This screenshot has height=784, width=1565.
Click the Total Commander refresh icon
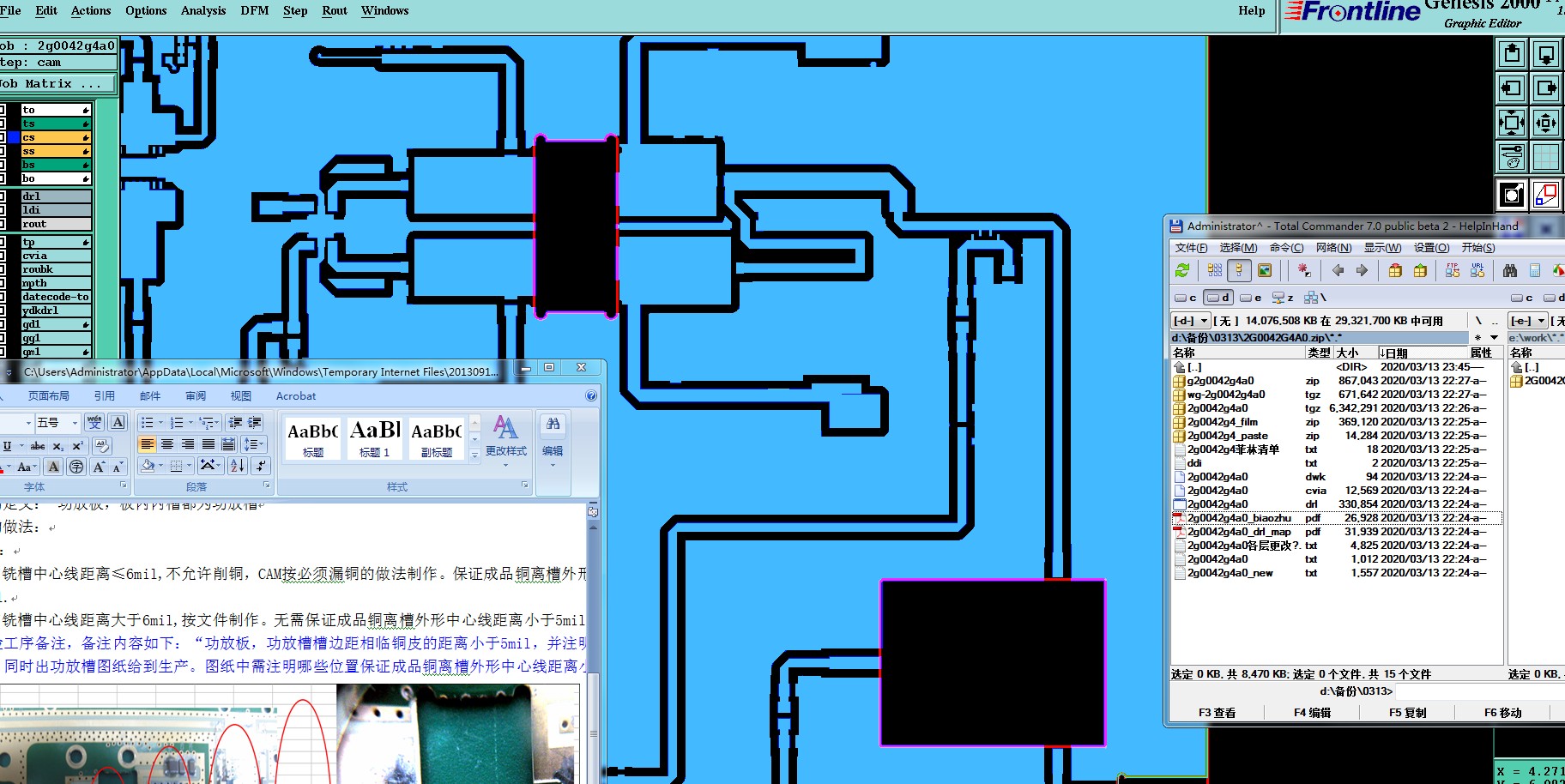tap(1182, 270)
